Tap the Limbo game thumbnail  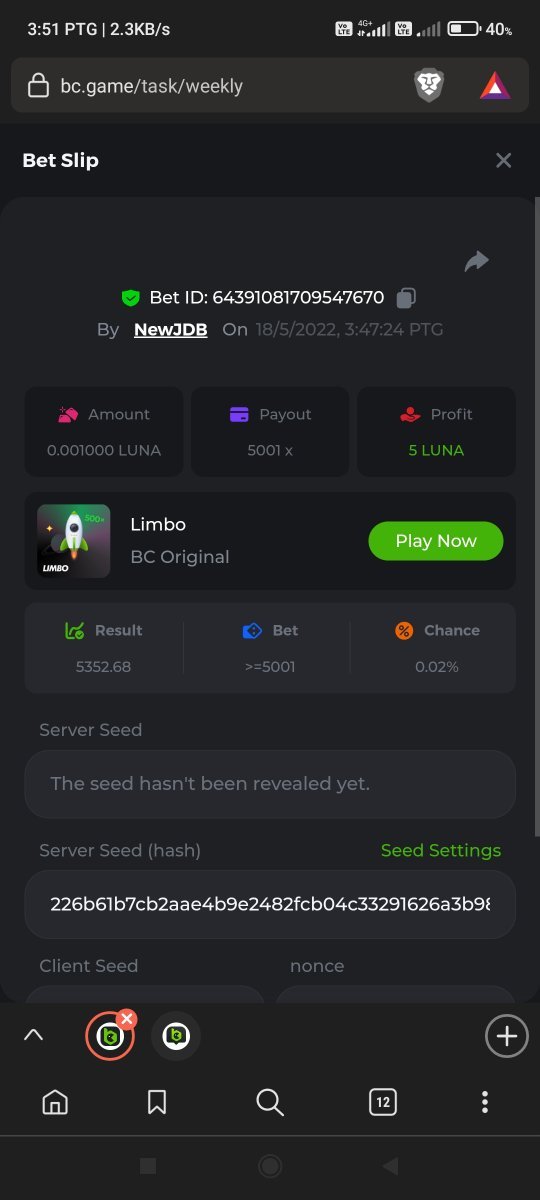pos(74,541)
